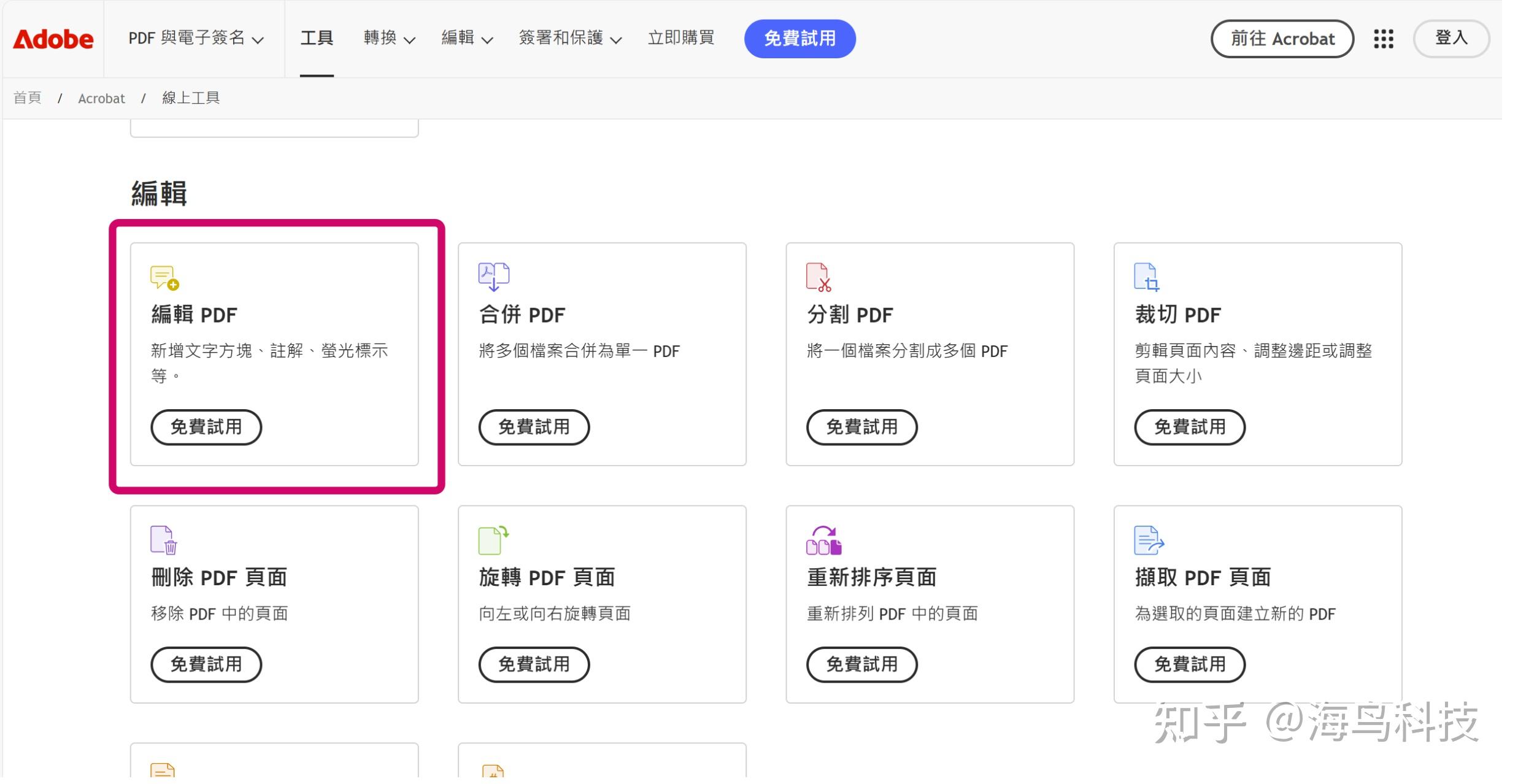Viewport: 1518px width, 784px height.
Task: Go to 首頁 breadcrumb link
Action: pos(28,98)
